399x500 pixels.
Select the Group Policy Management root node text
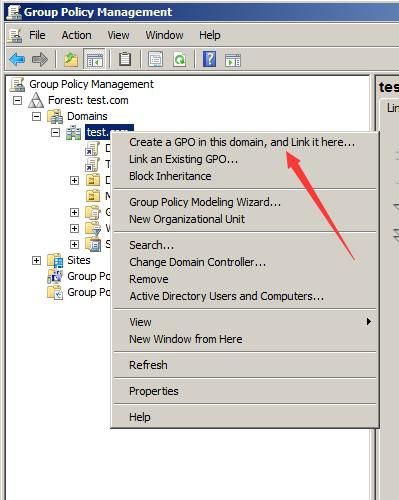pyautogui.click(x=91, y=84)
